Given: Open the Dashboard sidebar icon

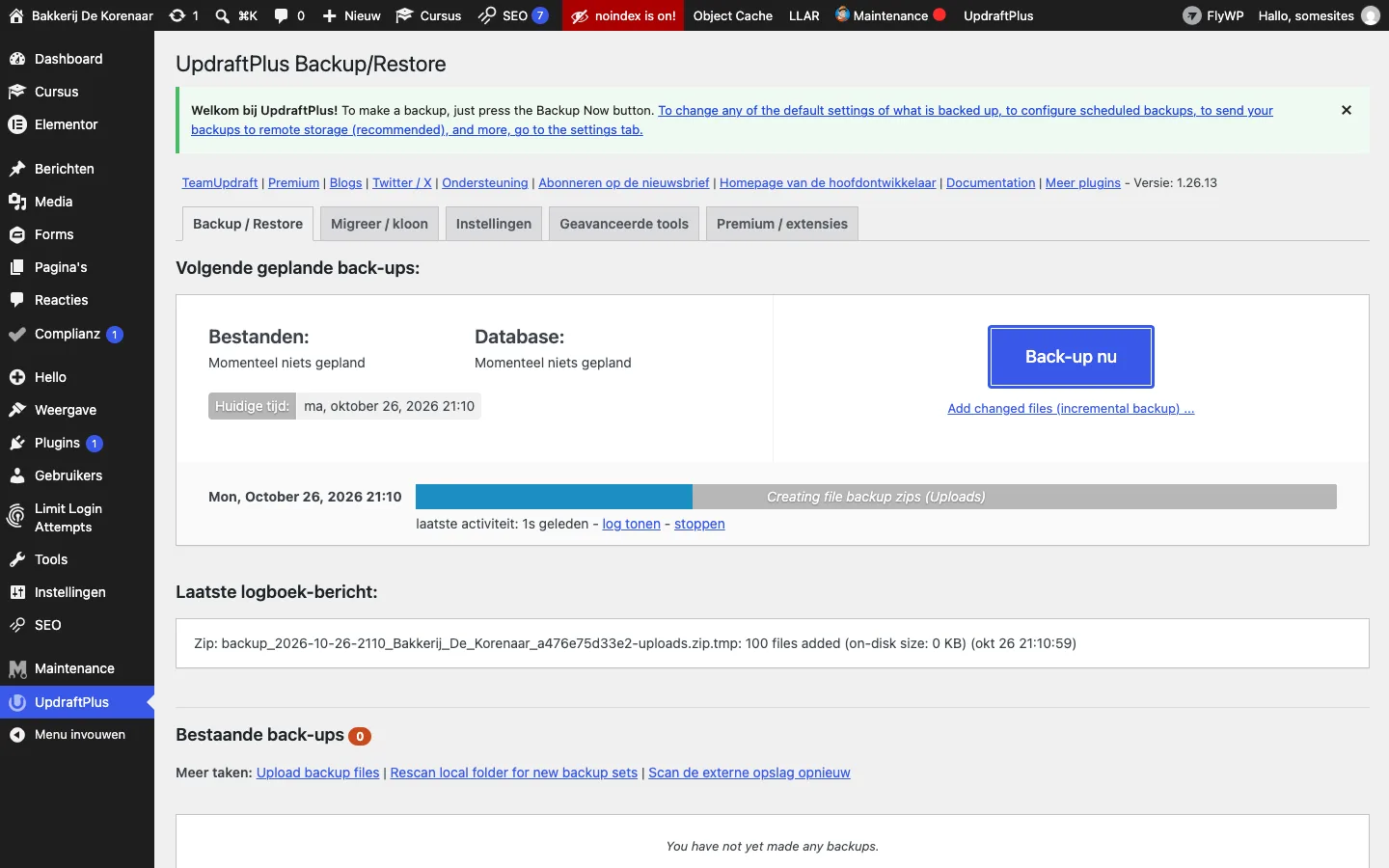Looking at the screenshot, I should pyautogui.click(x=16, y=59).
